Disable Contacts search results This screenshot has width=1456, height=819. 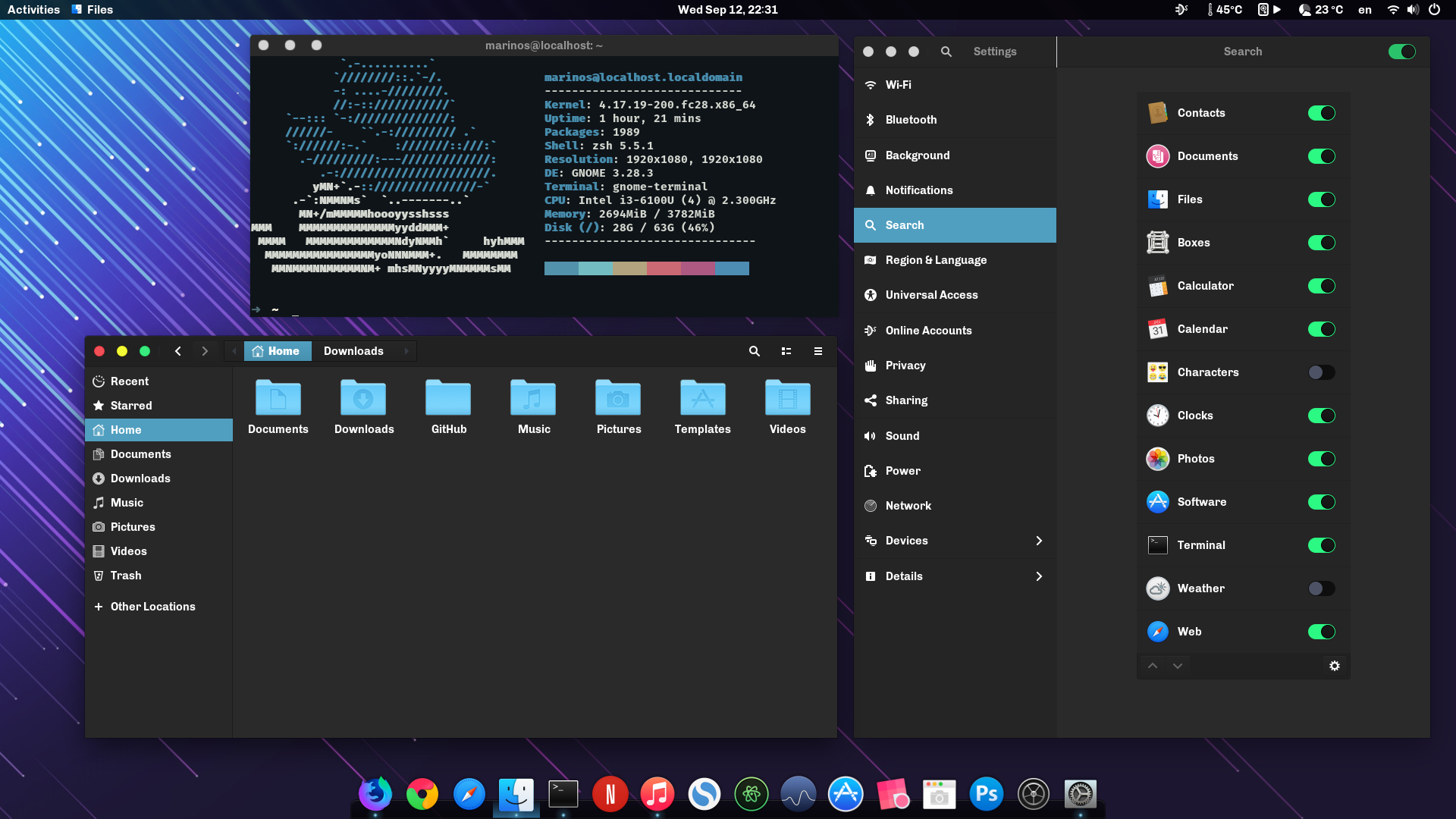1322,113
